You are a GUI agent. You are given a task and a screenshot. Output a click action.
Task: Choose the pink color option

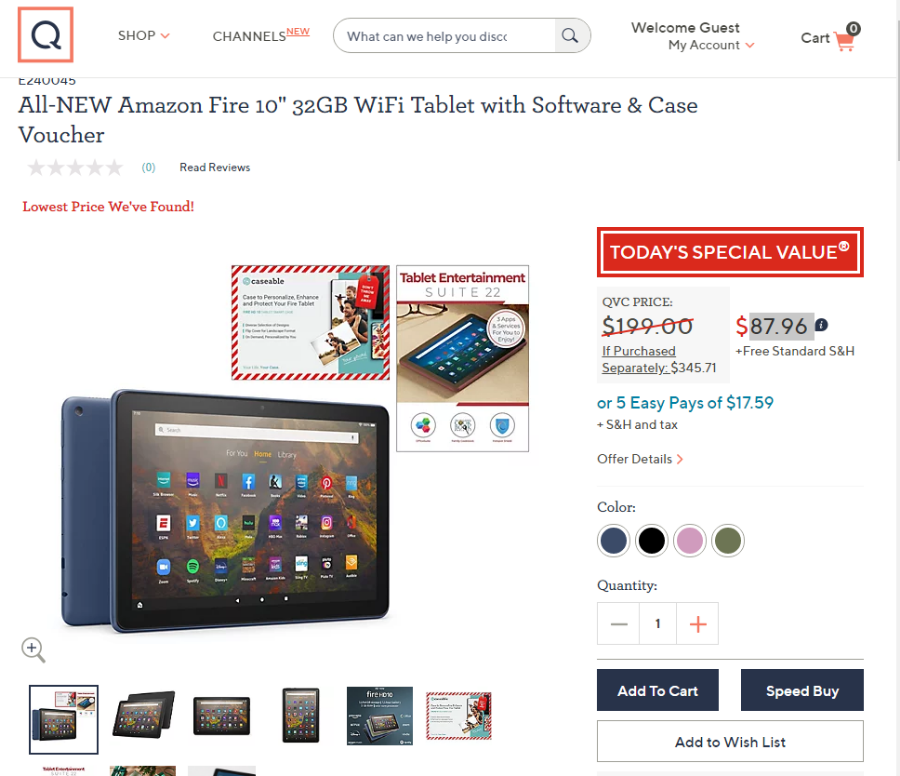click(689, 541)
